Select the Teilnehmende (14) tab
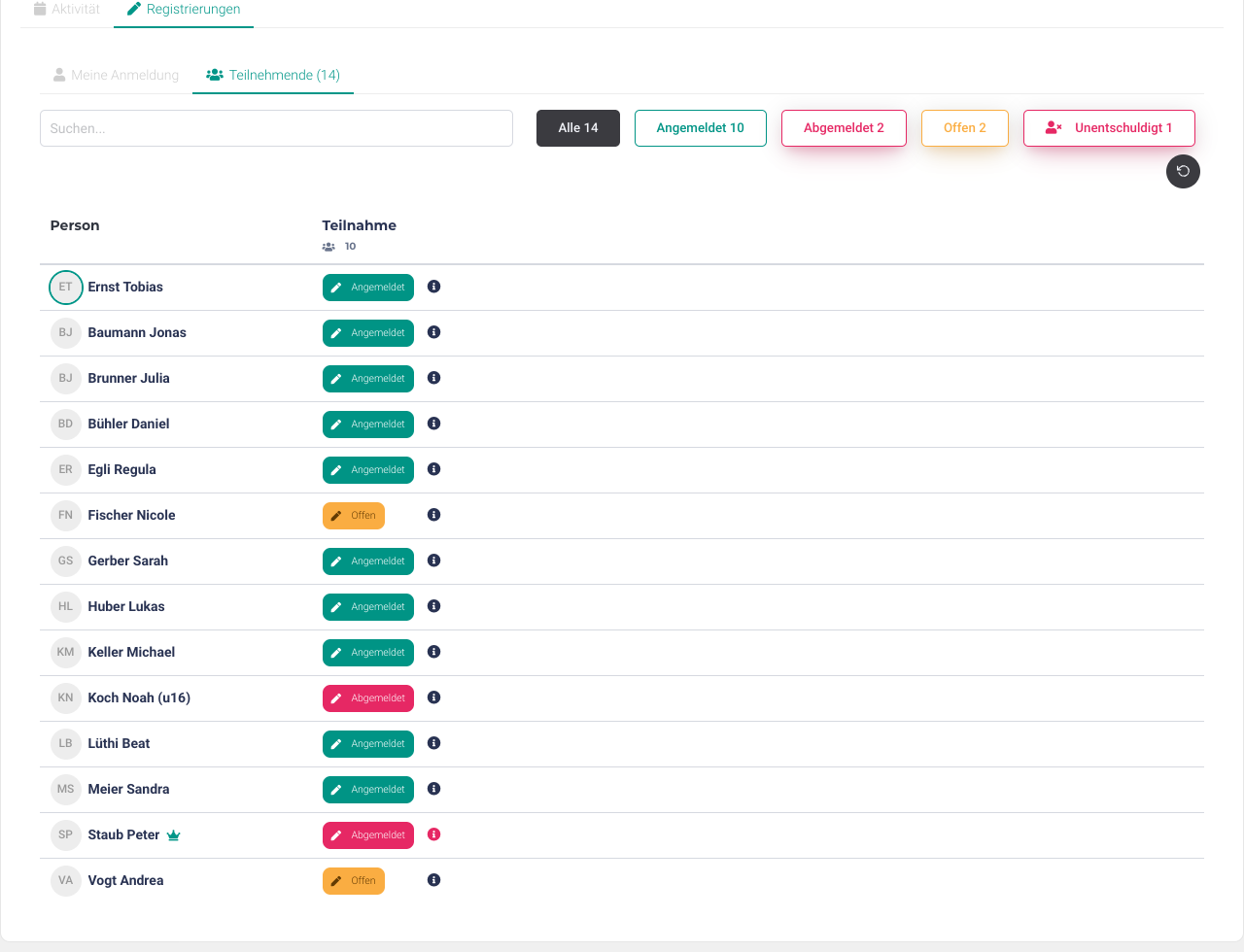 tap(273, 75)
